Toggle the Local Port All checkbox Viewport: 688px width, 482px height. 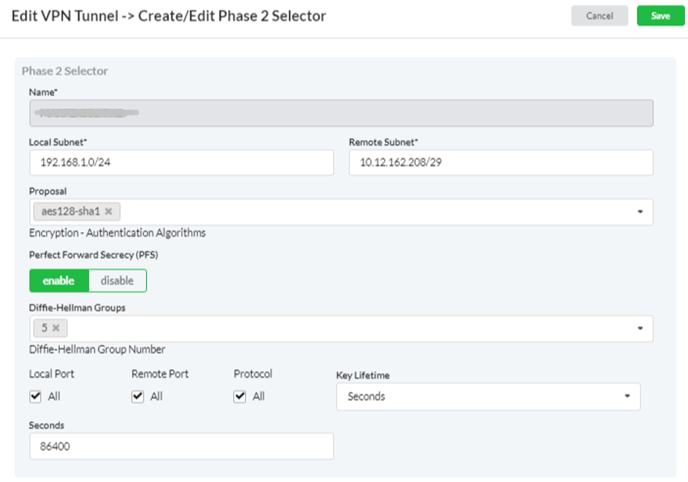click(36, 397)
